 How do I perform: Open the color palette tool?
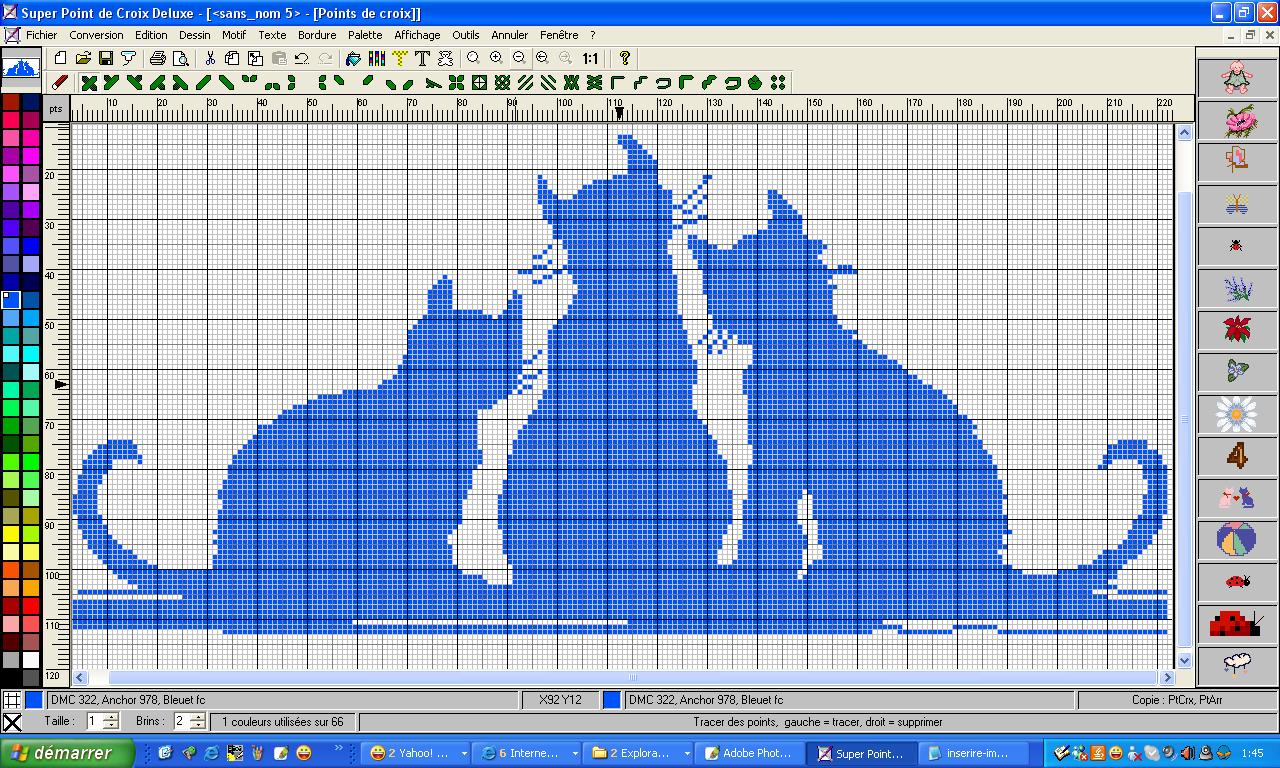coord(375,58)
